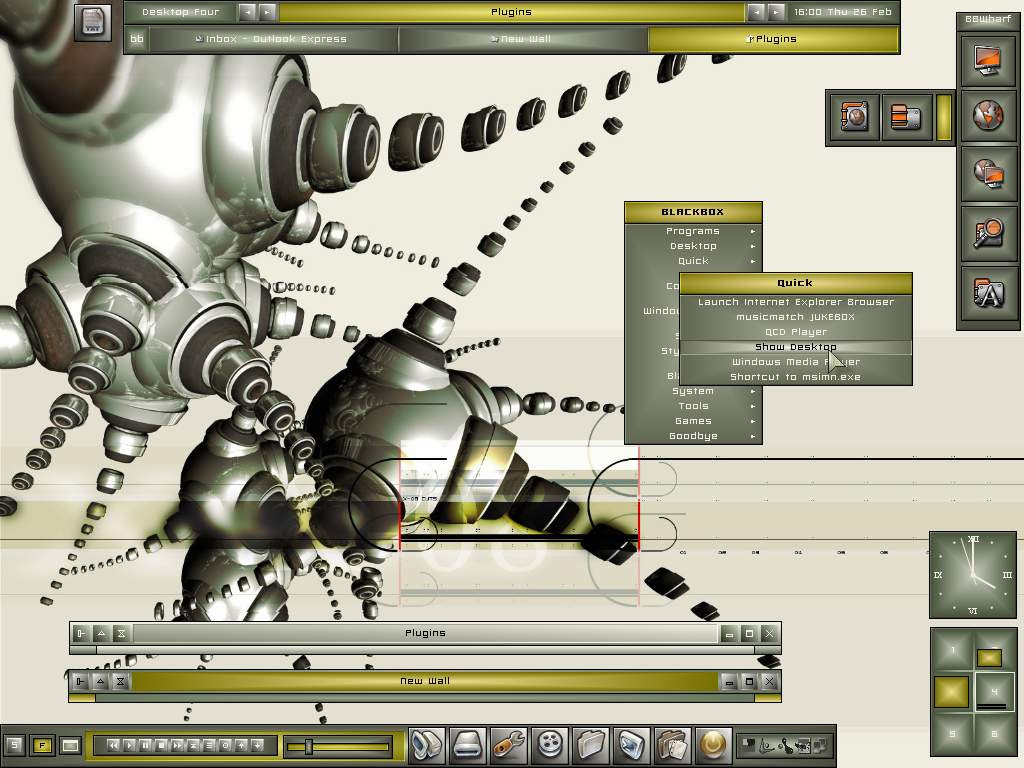Click the Plugins window title bar
1024x768 pixels.
[x=425, y=633]
